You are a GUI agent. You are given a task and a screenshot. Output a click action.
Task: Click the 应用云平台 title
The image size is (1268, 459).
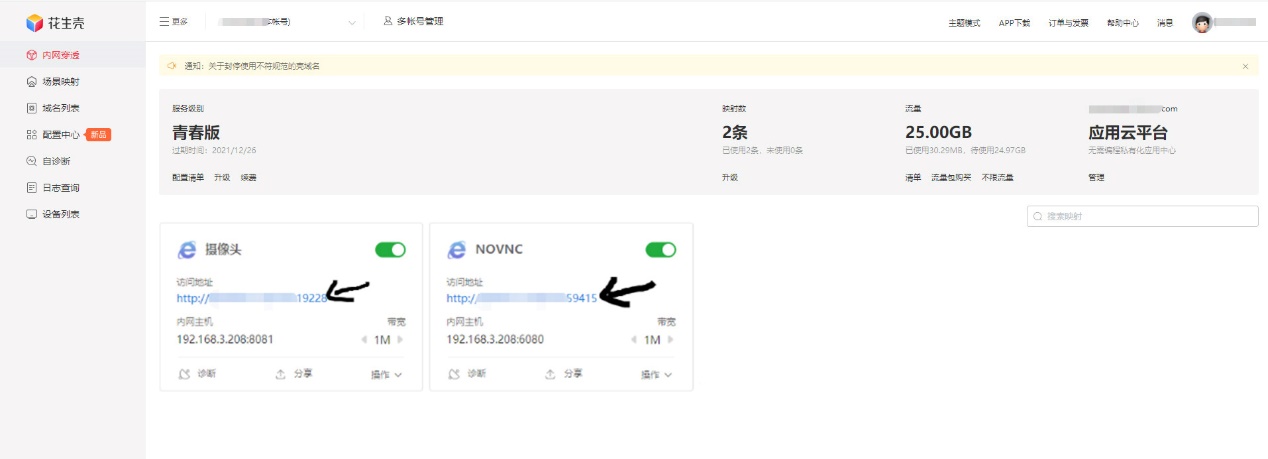[1128, 132]
